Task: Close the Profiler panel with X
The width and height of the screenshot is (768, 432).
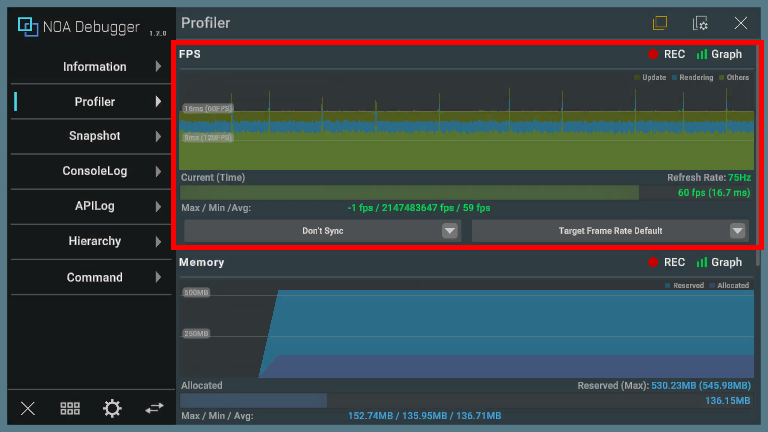Action: coord(741,23)
